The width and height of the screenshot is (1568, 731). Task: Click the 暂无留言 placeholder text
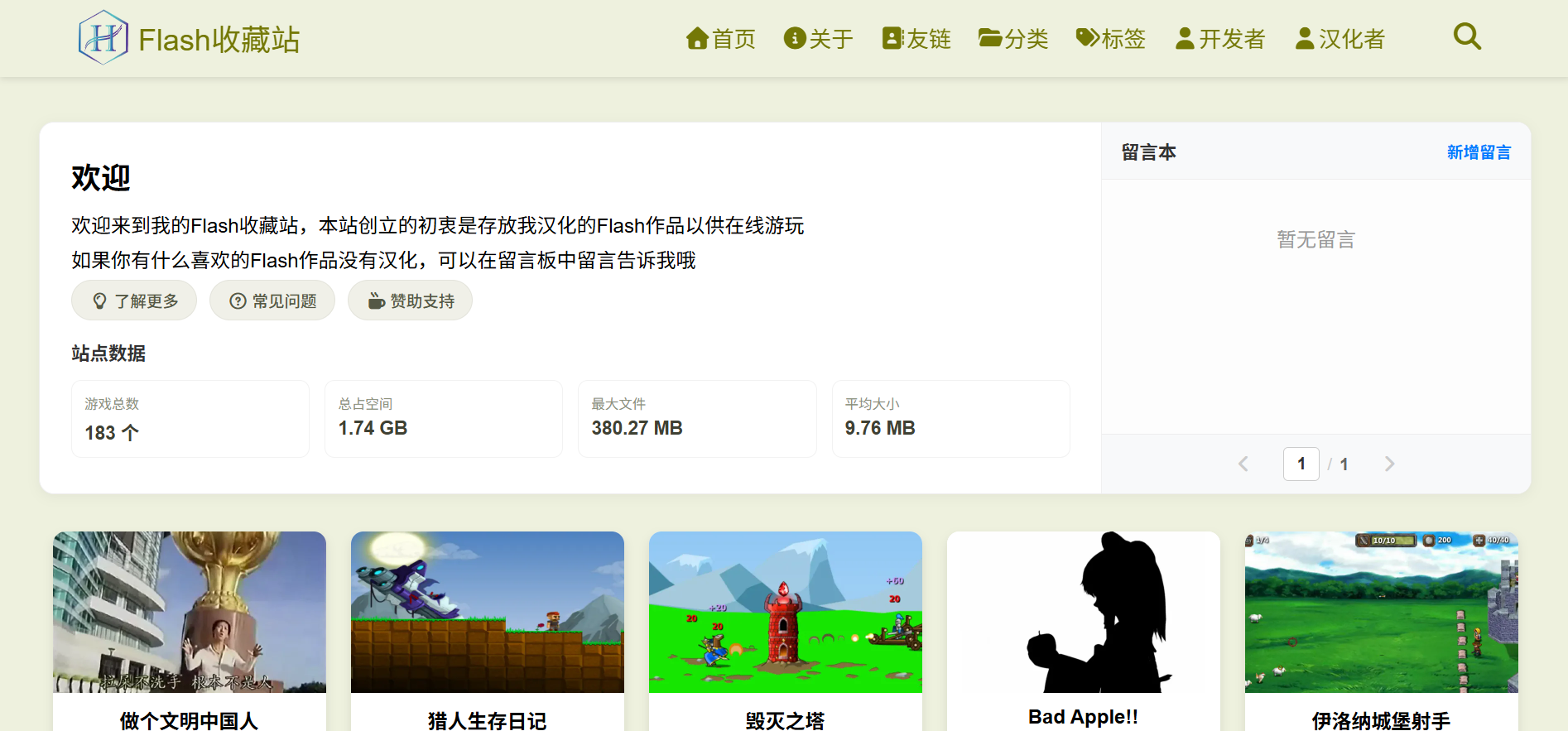pyautogui.click(x=1315, y=240)
